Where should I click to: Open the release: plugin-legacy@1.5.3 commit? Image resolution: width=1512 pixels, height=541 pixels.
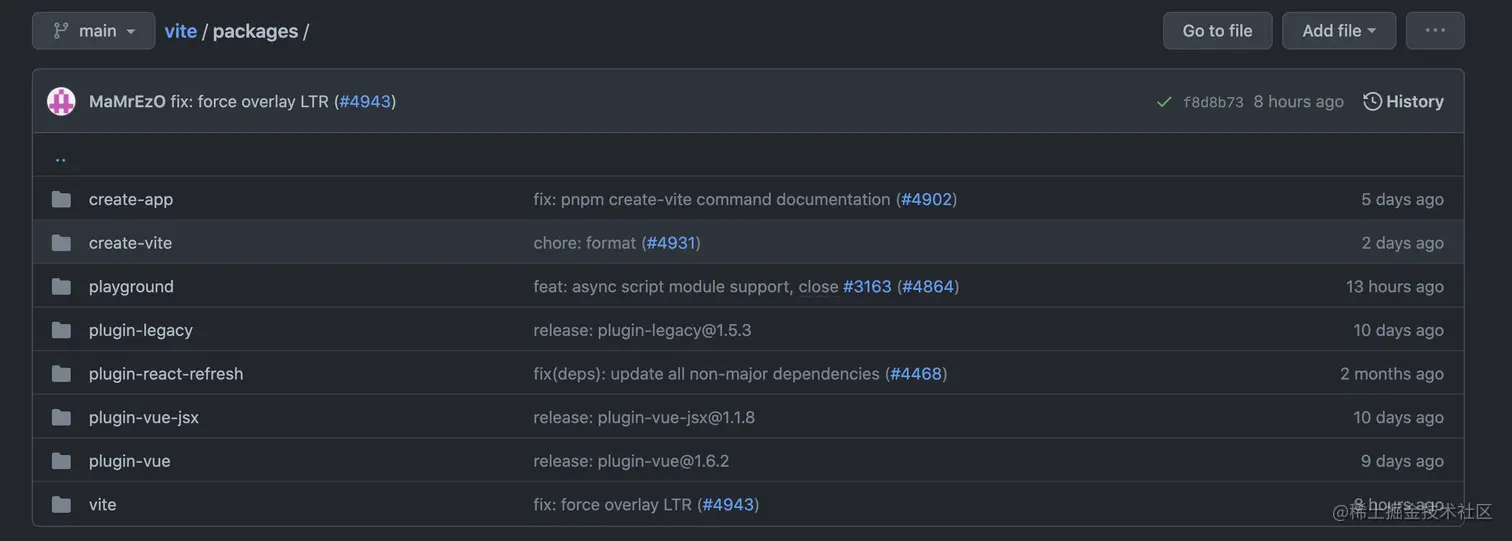tap(642, 330)
